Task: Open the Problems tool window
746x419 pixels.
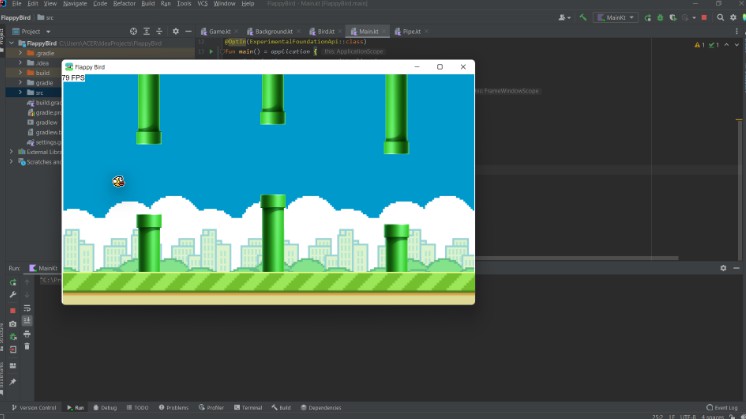Action: [x=174, y=408]
